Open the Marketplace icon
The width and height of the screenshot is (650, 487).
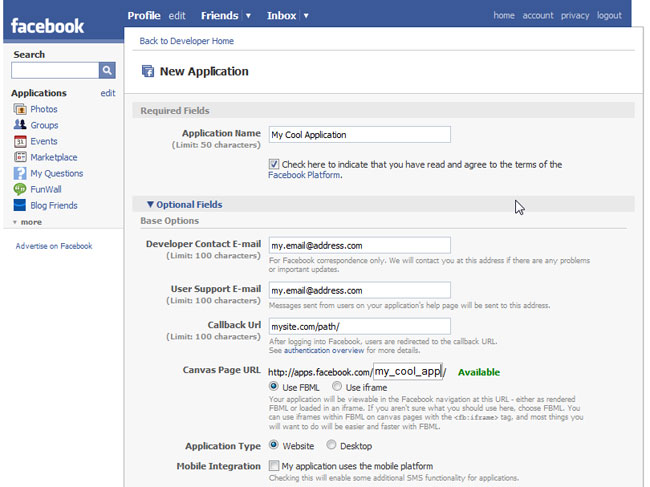pos(20,157)
